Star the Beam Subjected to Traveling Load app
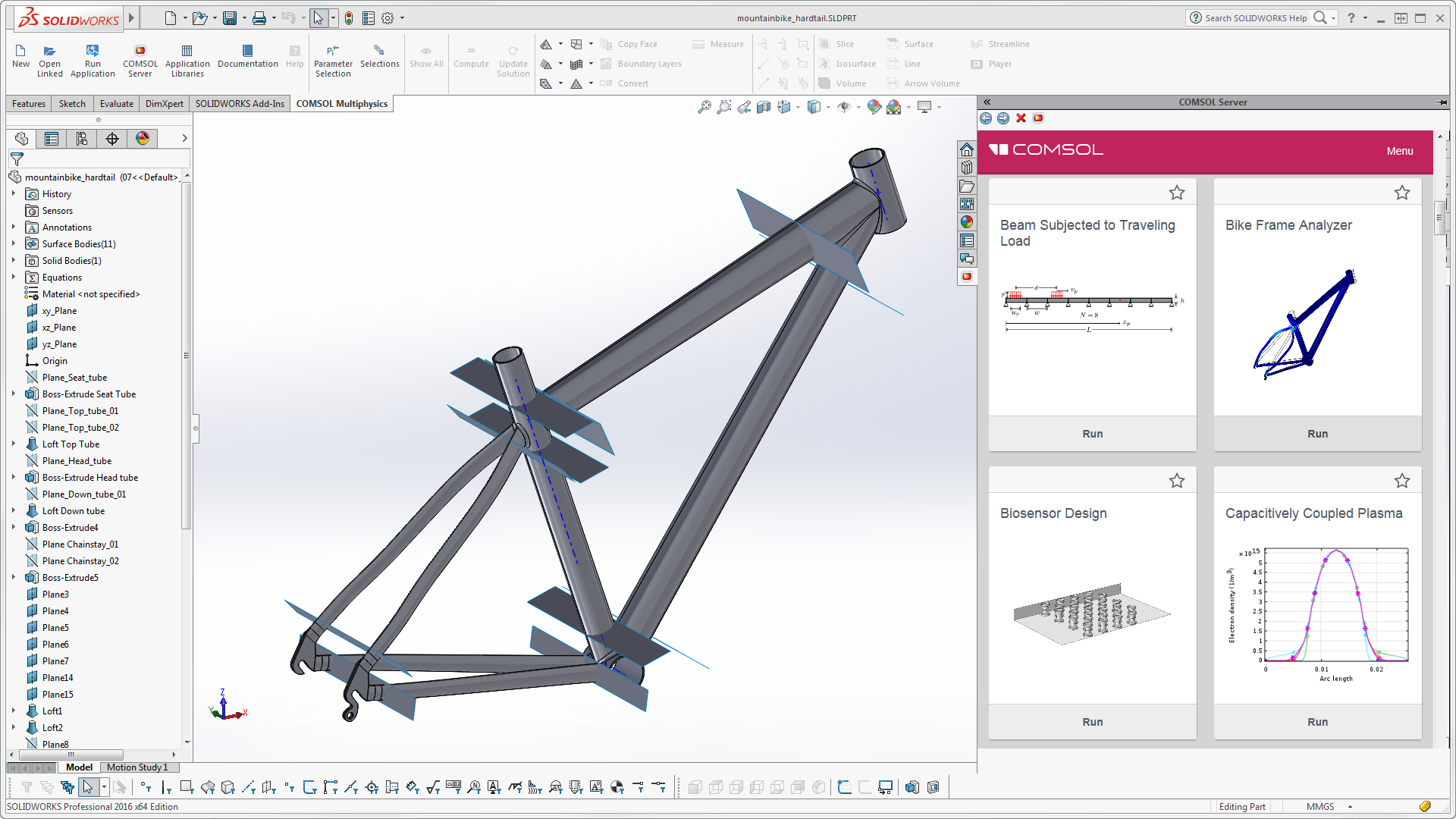The image size is (1456, 819). [x=1176, y=193]
